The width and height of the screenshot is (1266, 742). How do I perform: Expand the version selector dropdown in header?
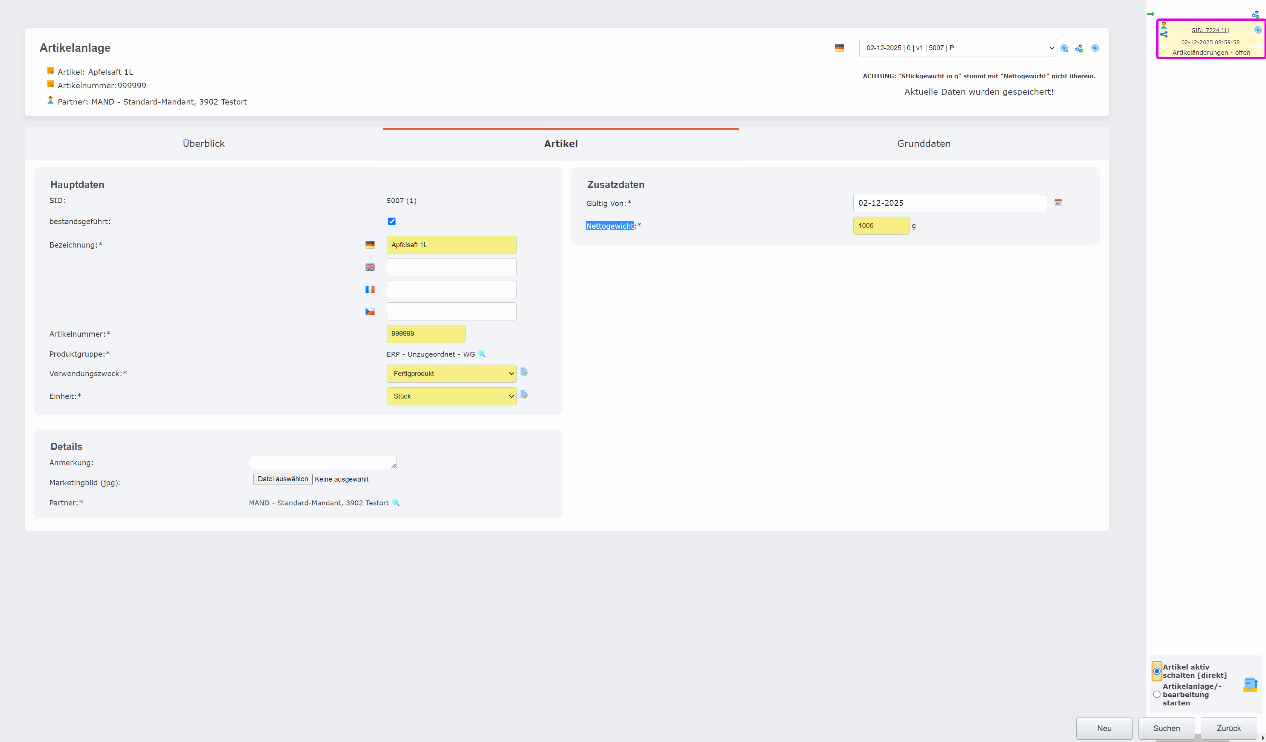click(x=957, y=48)
